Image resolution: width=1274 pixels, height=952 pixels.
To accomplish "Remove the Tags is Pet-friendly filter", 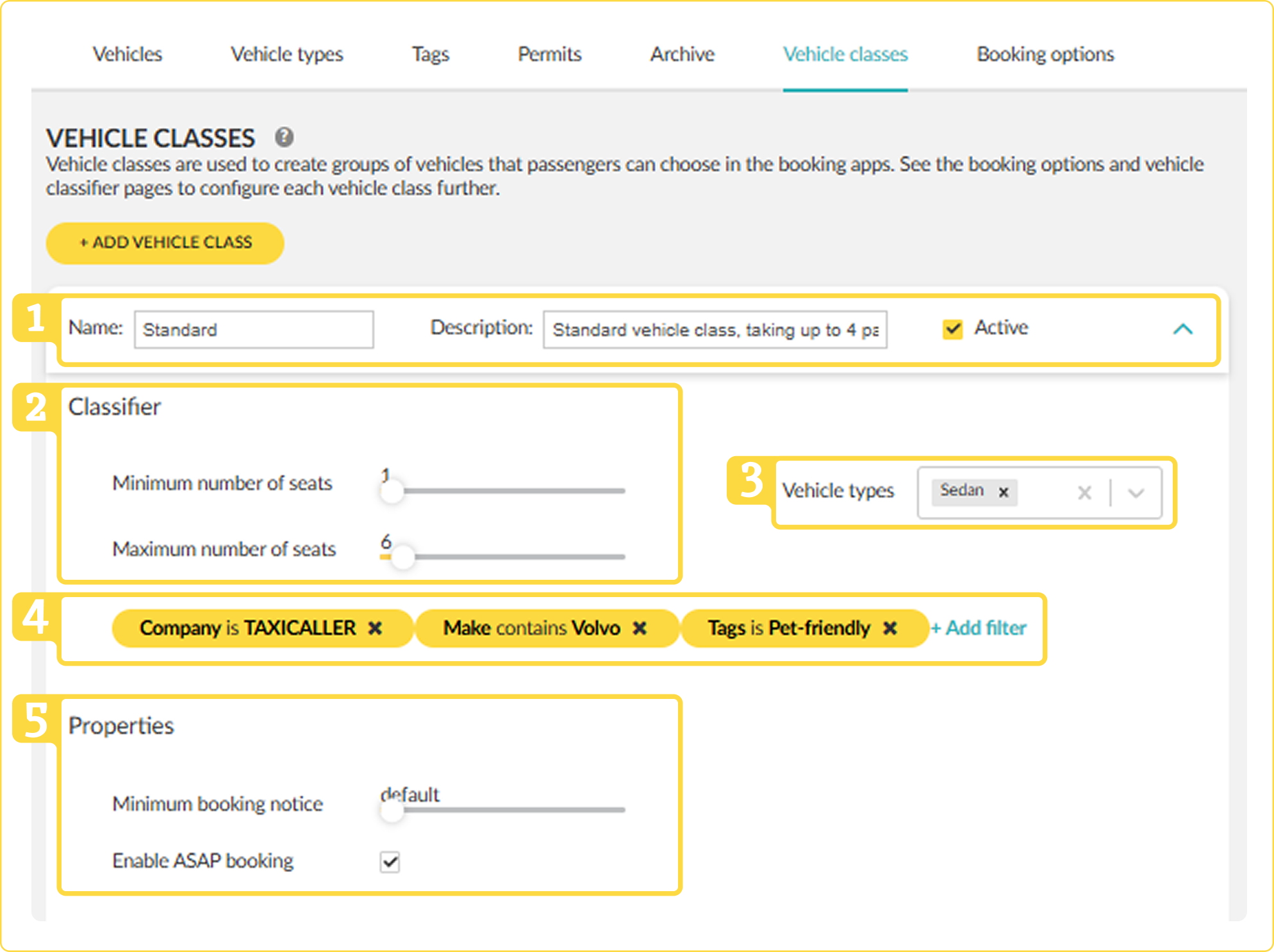I will point(889,628).
